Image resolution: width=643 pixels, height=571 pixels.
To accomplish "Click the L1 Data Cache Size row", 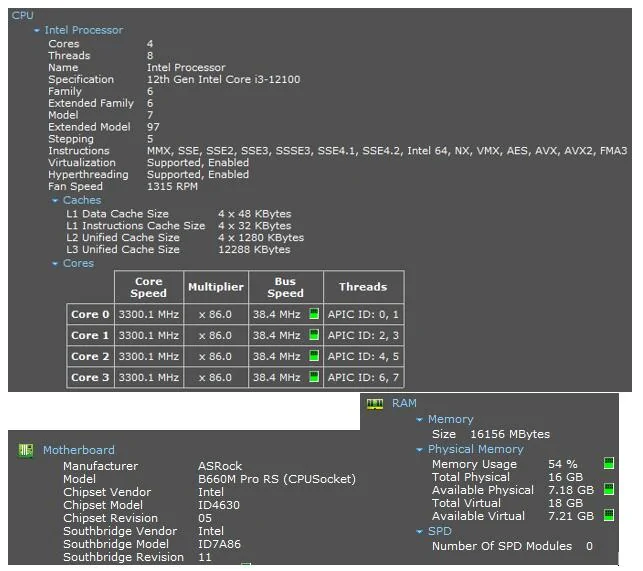I will coord(179,214).
